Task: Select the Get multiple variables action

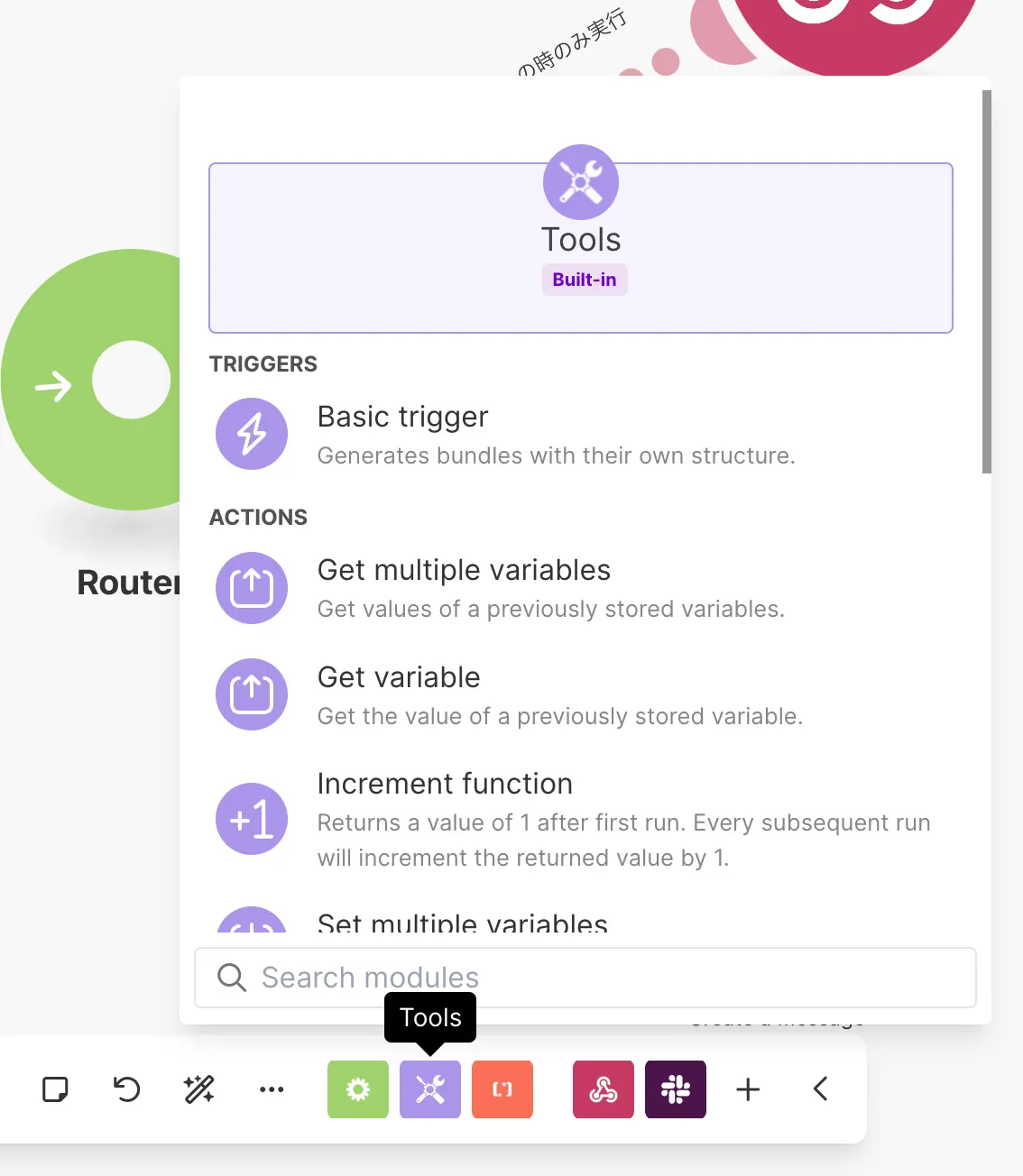Action: tap(505, 588)
